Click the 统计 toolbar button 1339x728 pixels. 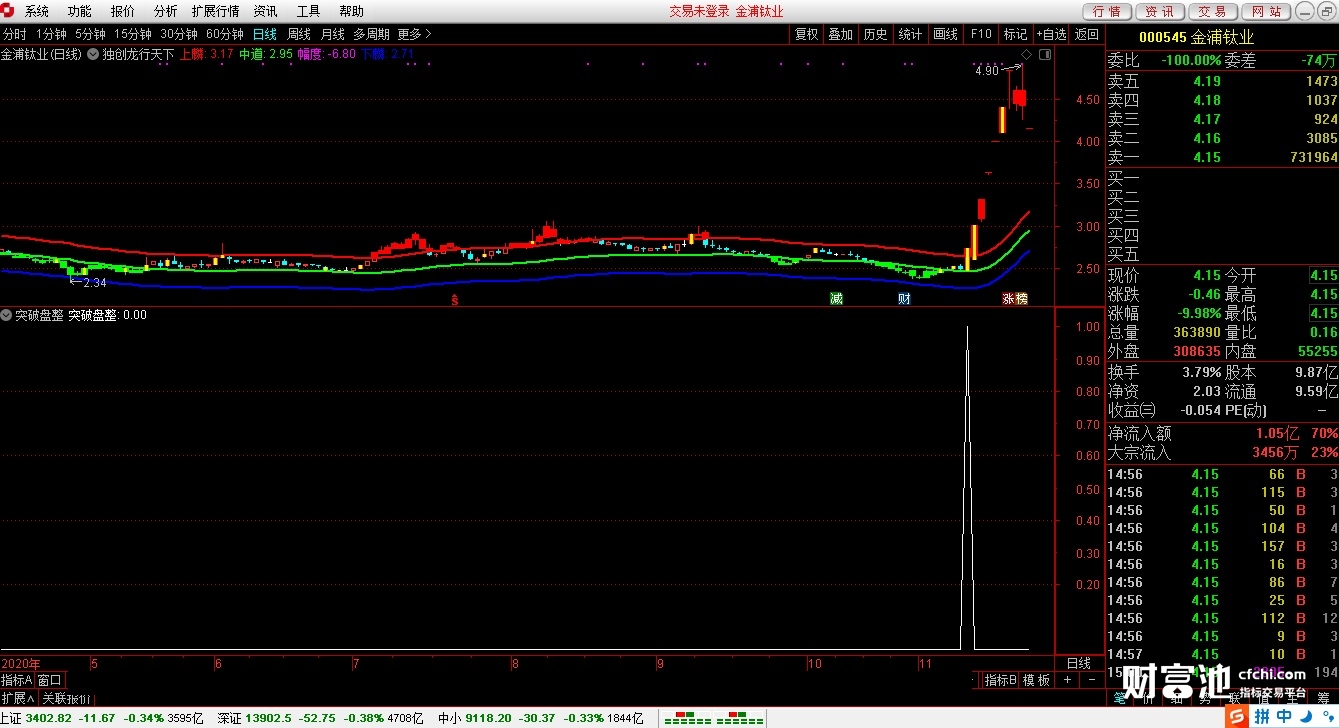click(x=911, y=34)
